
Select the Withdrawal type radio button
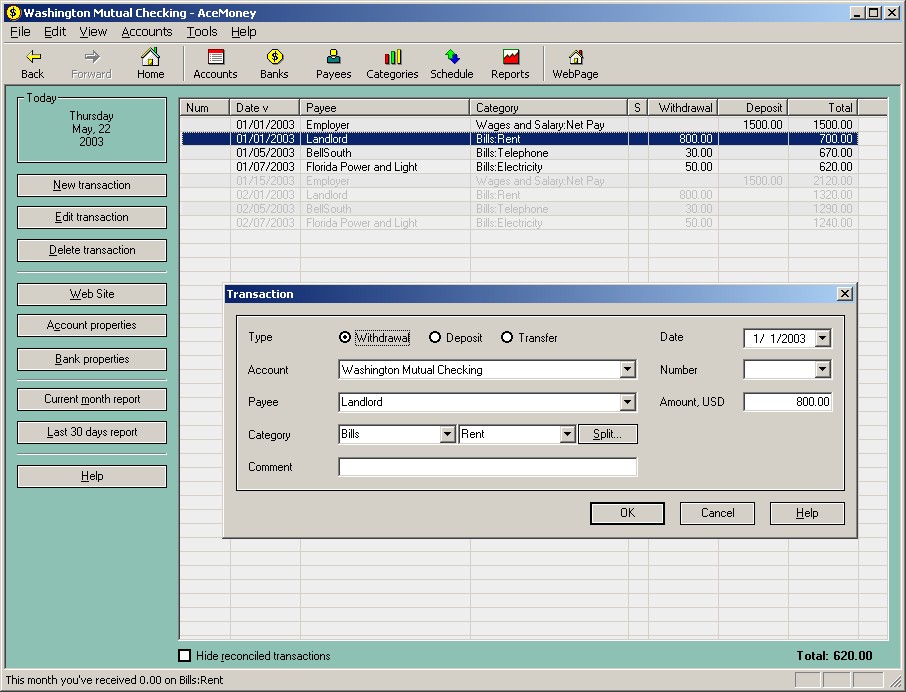click(x=345, y=337)
